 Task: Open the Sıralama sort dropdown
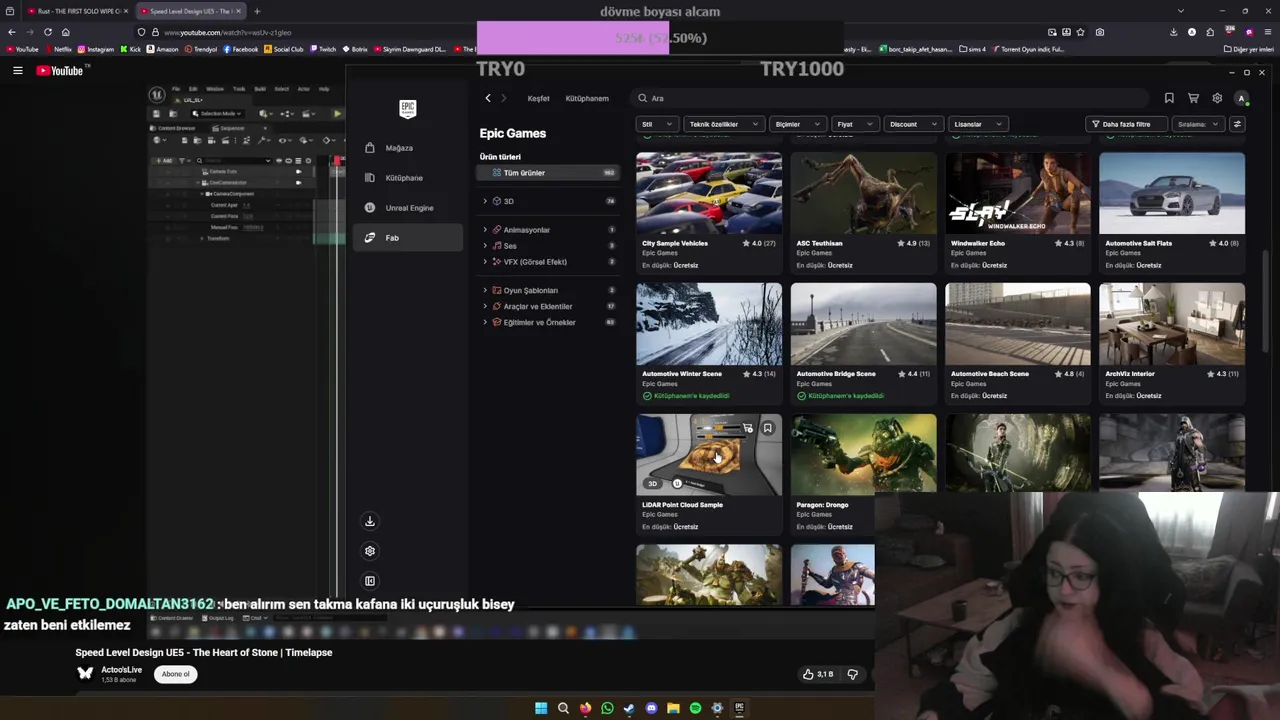point(1198,124)
